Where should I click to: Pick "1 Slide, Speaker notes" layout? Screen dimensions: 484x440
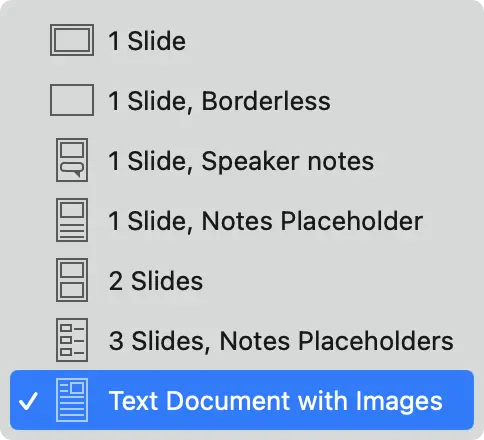(x=242, y=160)
